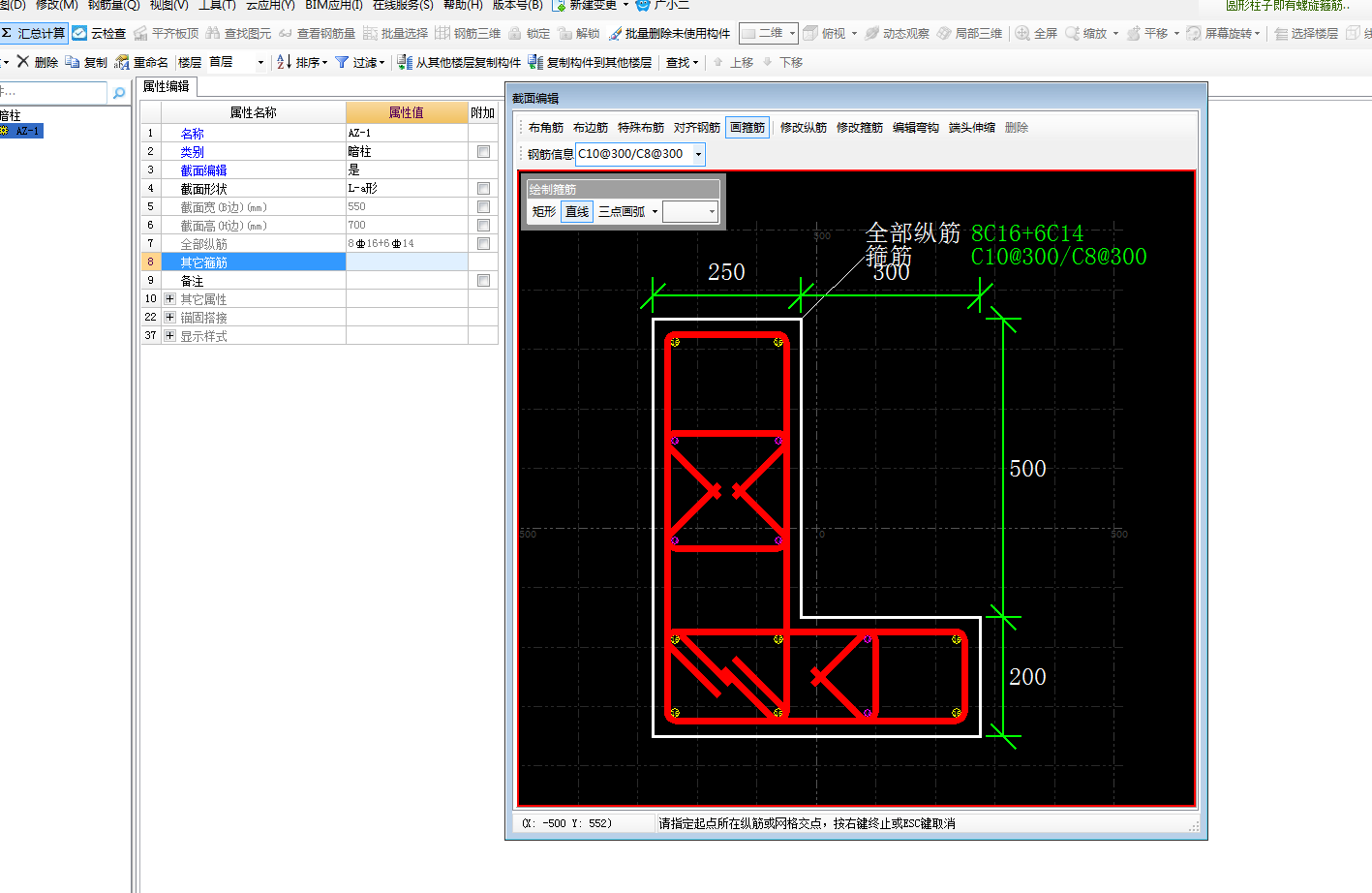Click the 俯视 cube view icon
The height and width of the screenshot is (893, 1372).
click(x=810, y=33)
